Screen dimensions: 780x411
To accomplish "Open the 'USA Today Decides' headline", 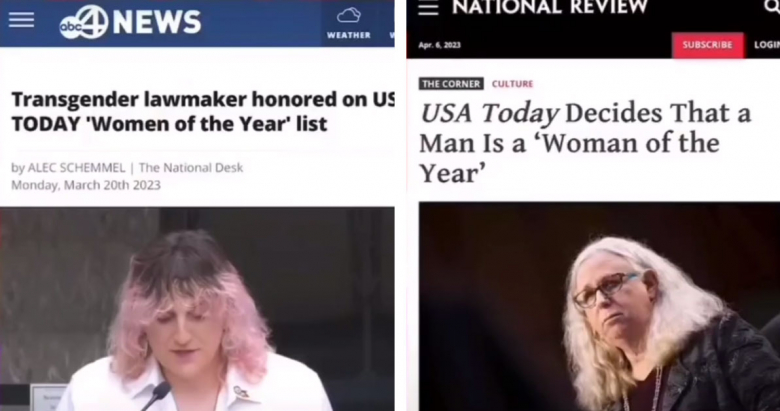I will [585, 143].
